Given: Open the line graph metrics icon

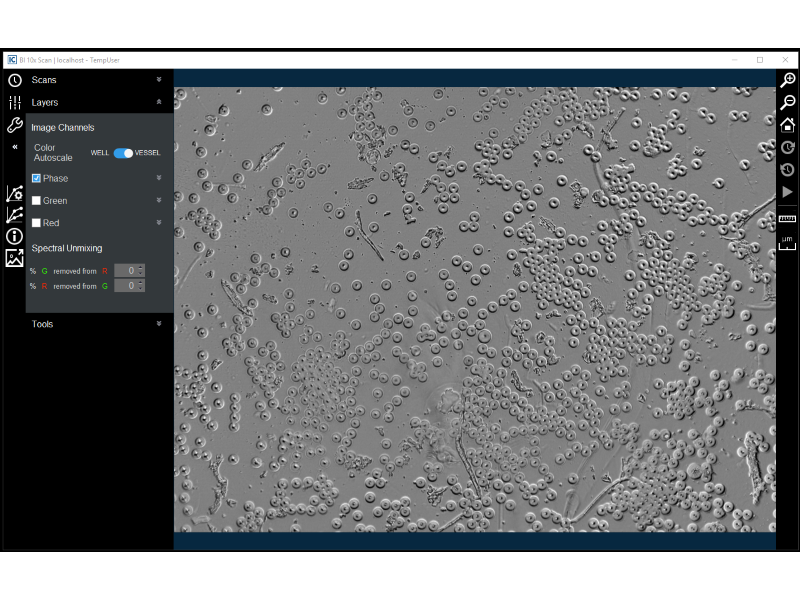Looking at the screenshot, I should tap(15, 215).
